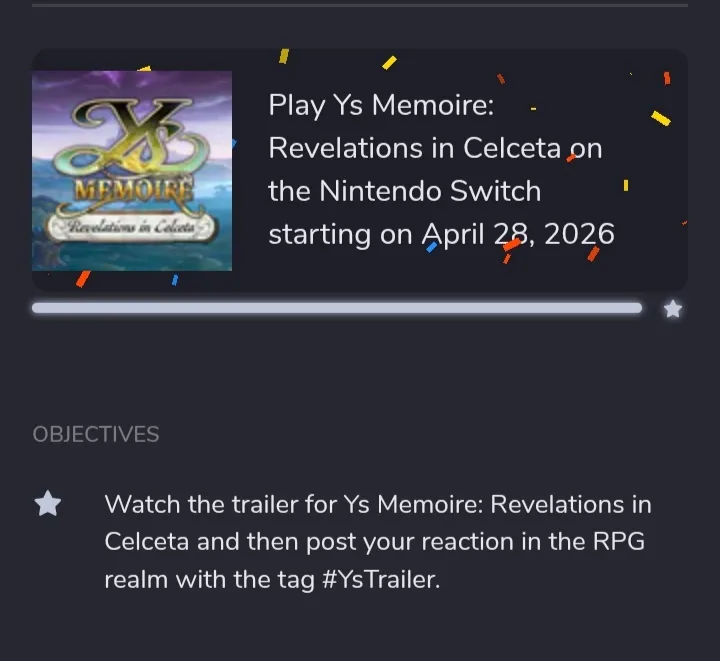
Task: Click 'the Nintendo Switch' text in the title
Action: click(404, 190)
